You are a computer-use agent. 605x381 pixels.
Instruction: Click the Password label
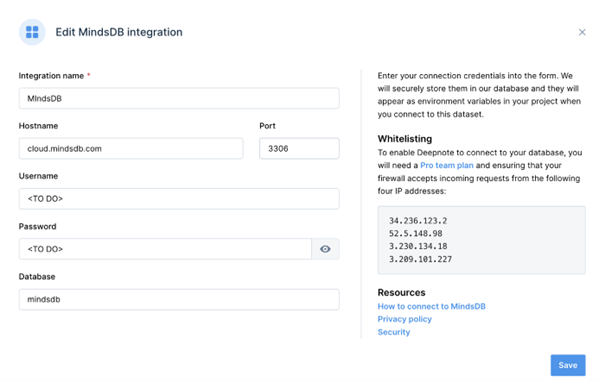37,226
